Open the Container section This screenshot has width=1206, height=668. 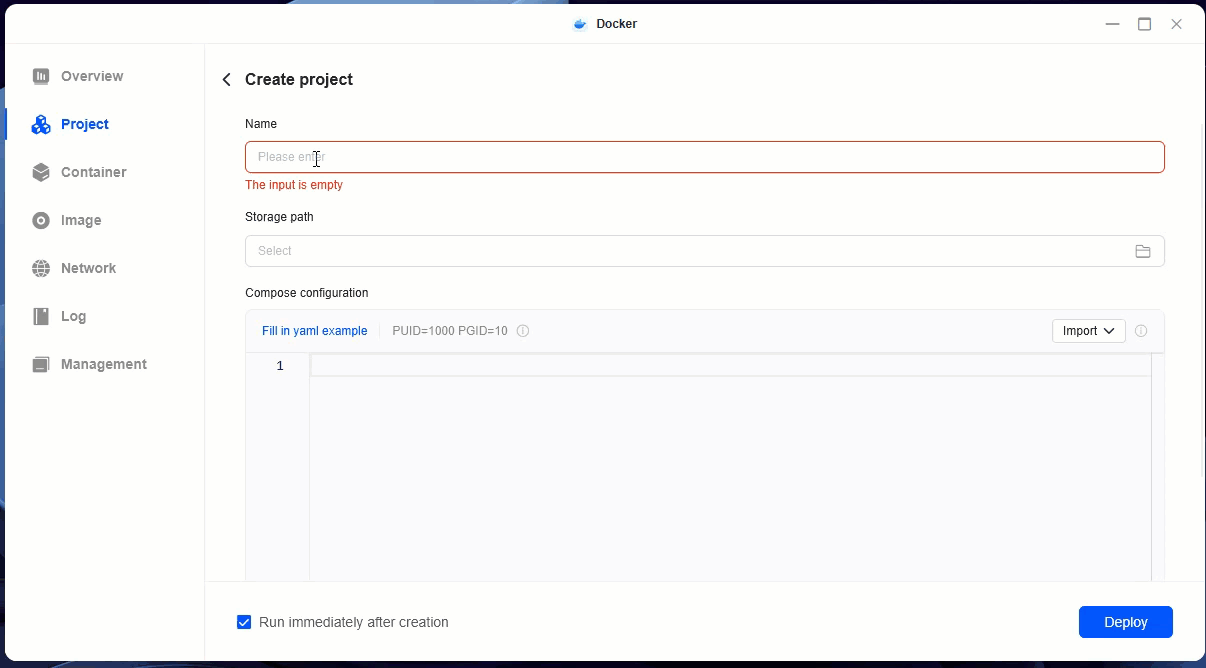pos(93,172)
